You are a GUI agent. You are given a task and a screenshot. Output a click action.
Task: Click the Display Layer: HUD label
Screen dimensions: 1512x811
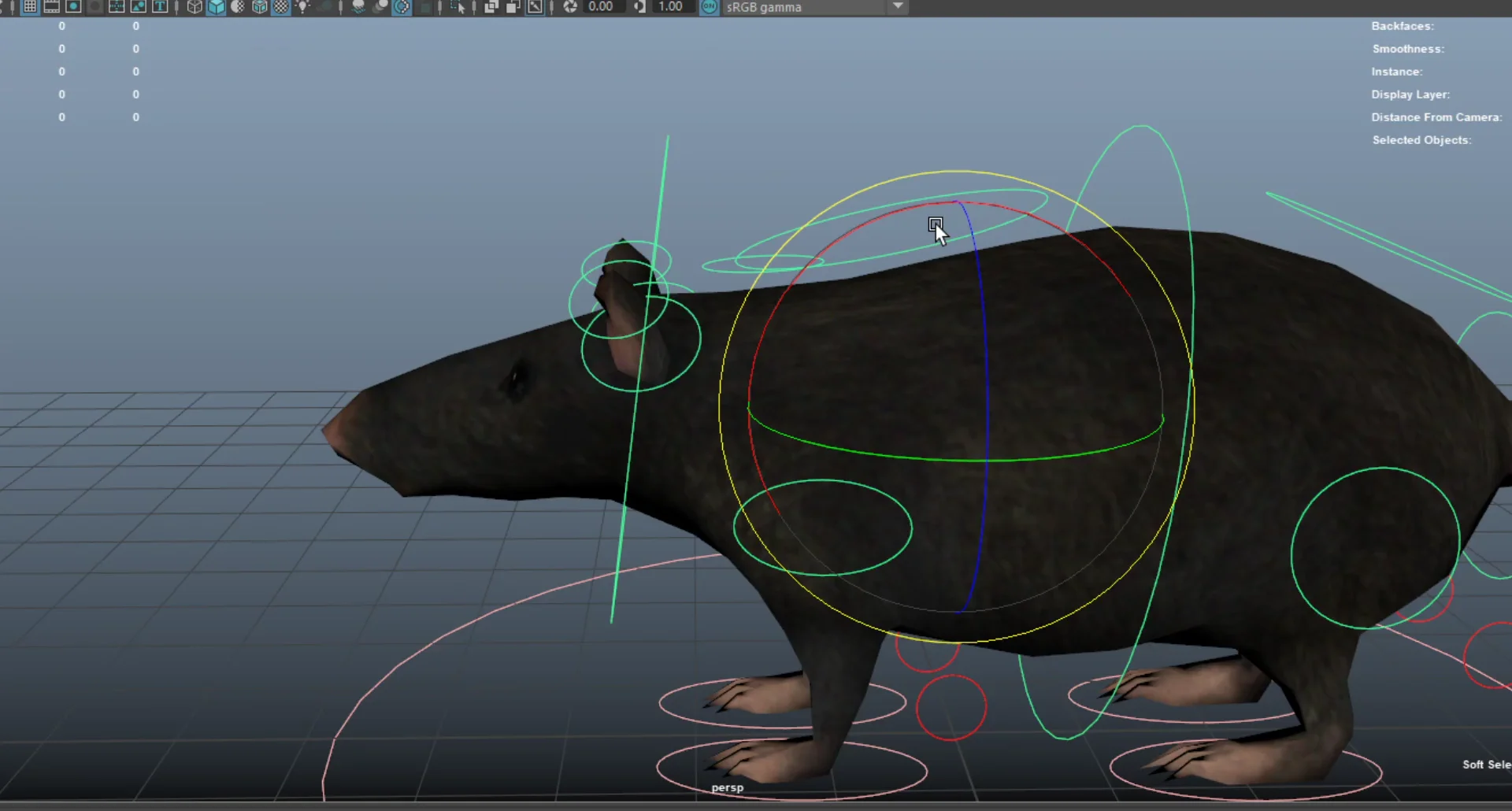tap(1410, 94)
